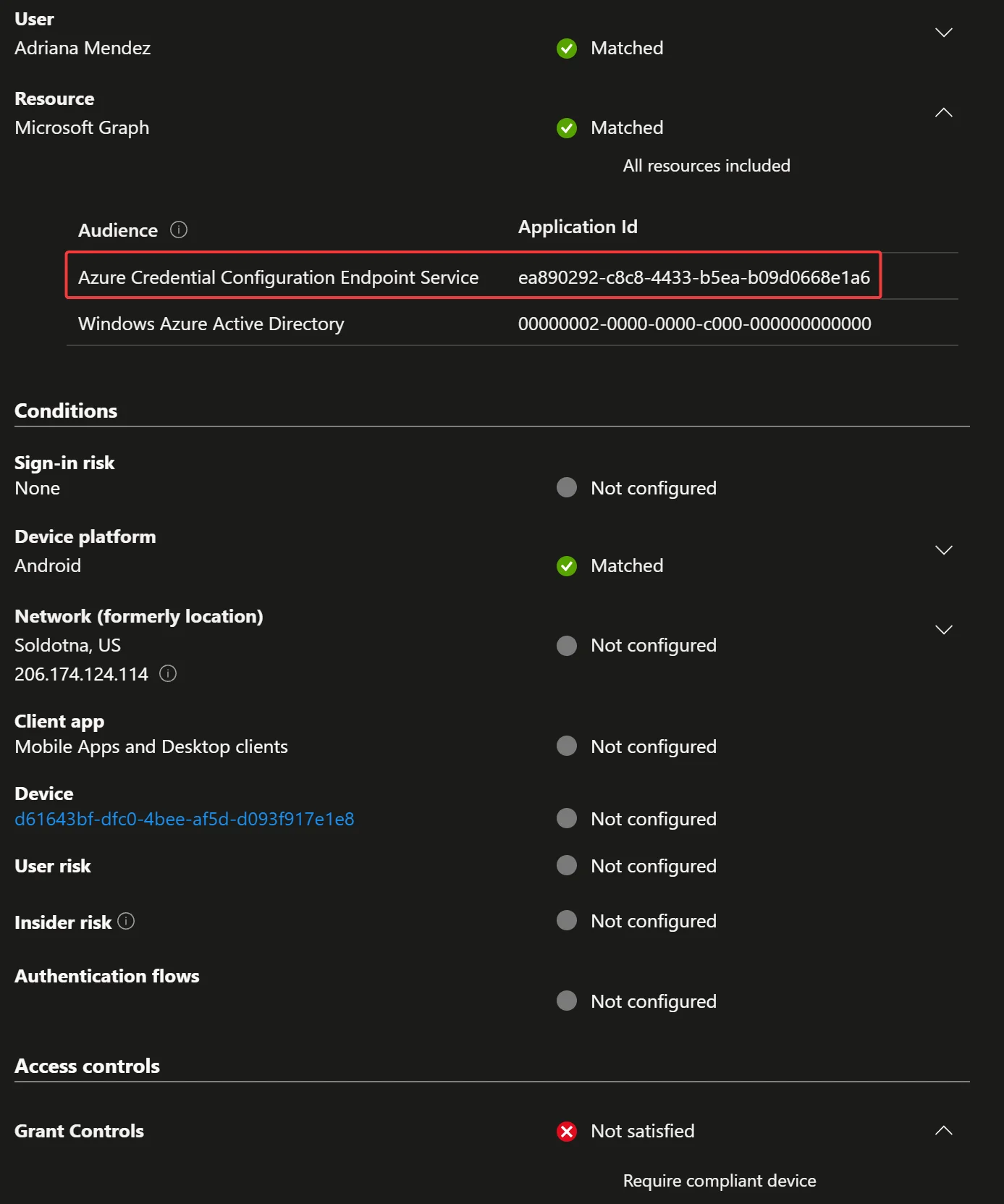Open device ID link d61643bf-dfc0-4bee-af5d-d093f917e1e8
The width and height of the screenshot is (1004, 1204).
[x=185, y=819]
